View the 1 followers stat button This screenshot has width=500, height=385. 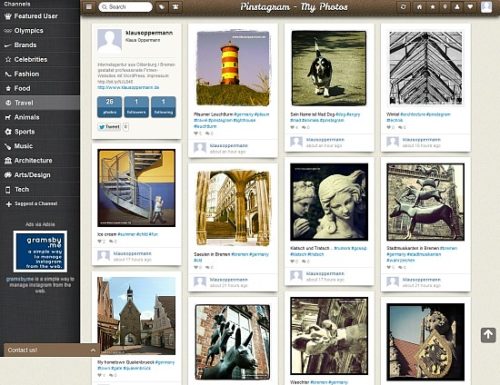point(136,107)
